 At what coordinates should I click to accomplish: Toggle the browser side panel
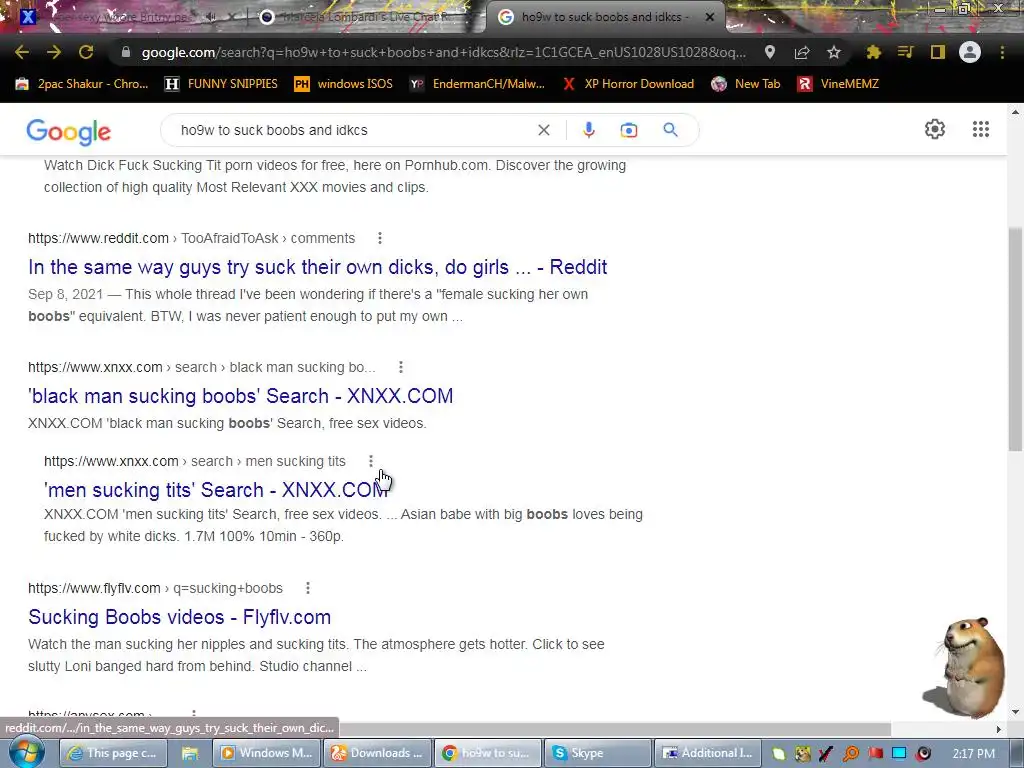[x=938, y=52]
